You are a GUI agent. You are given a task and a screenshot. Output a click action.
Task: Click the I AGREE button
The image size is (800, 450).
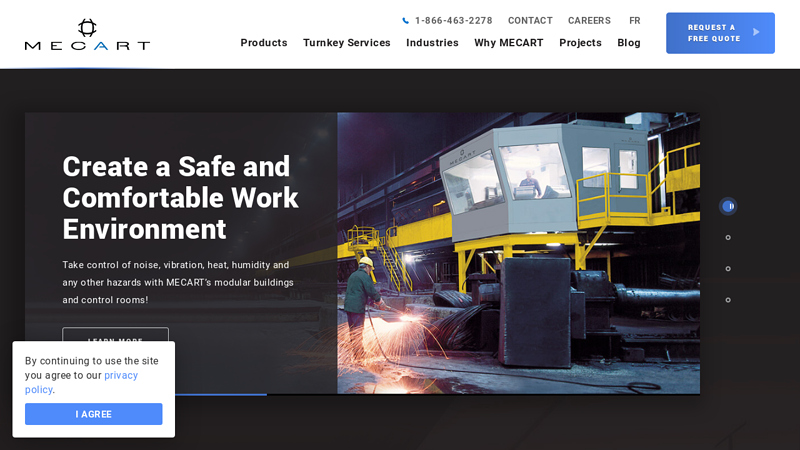(x=93, y=414)
